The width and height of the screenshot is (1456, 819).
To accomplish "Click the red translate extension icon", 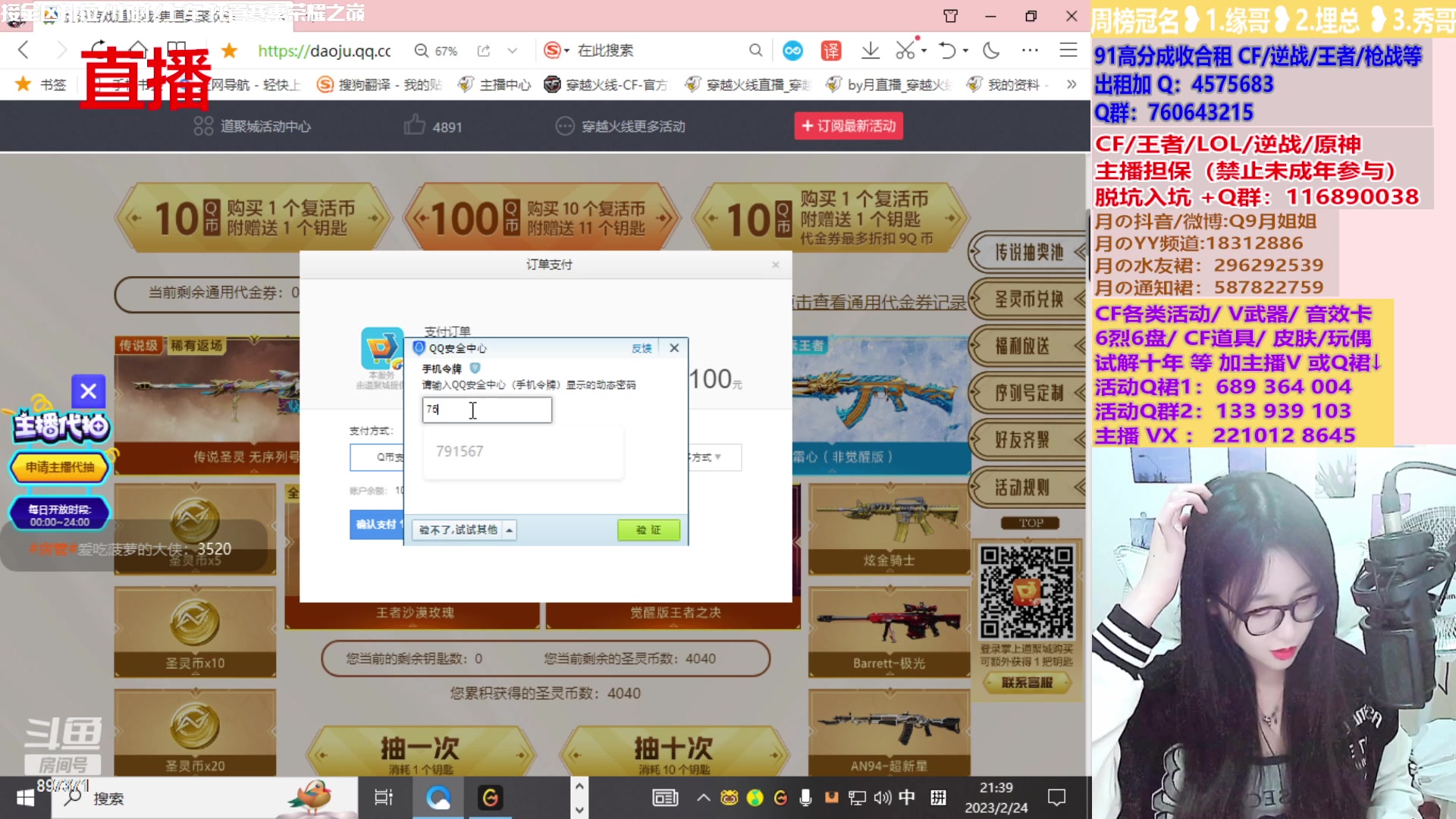I will coord(831,51).
